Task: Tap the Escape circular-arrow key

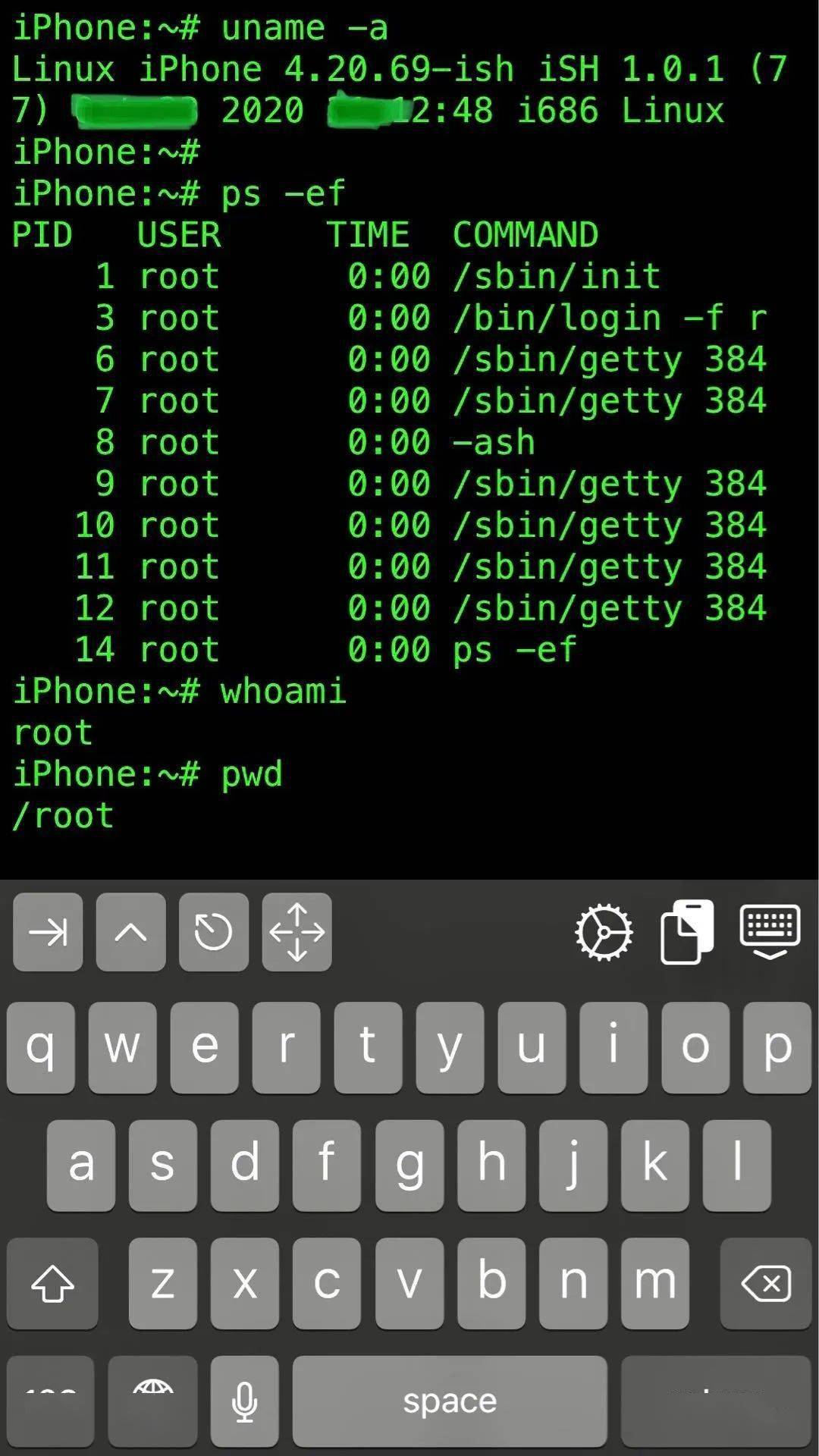Action: pos(213,932)
